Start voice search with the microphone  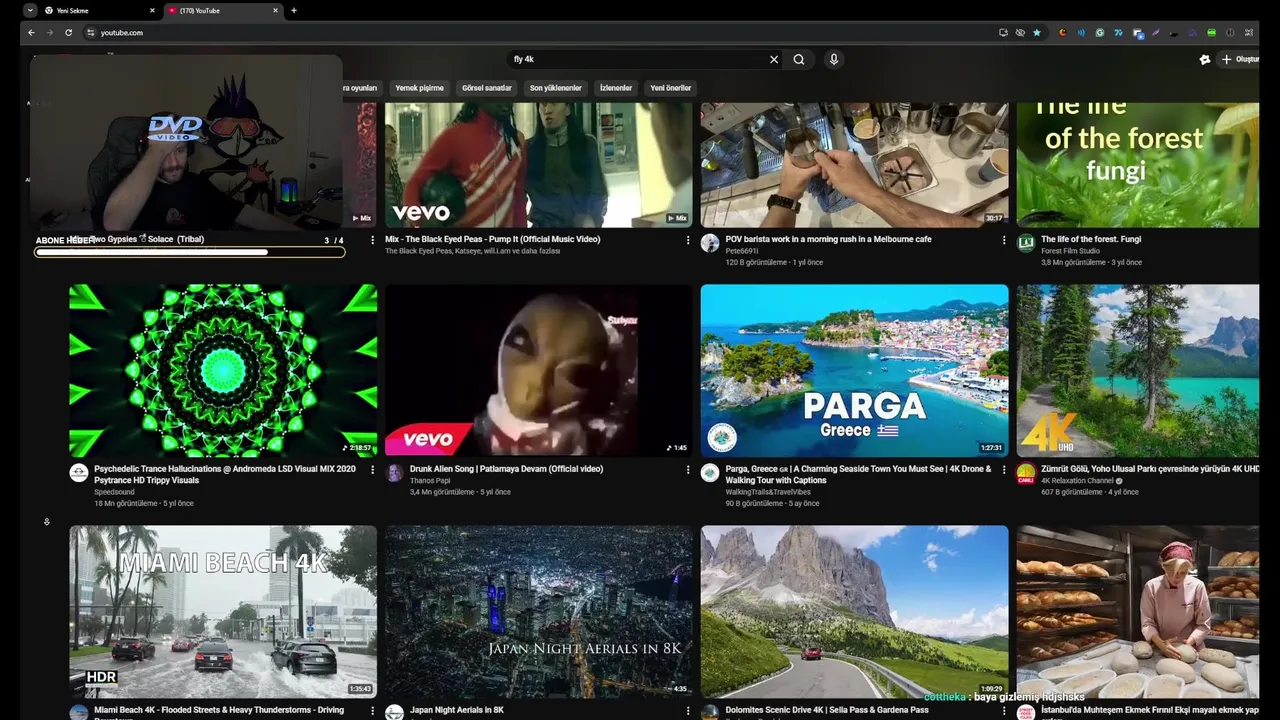833,59
